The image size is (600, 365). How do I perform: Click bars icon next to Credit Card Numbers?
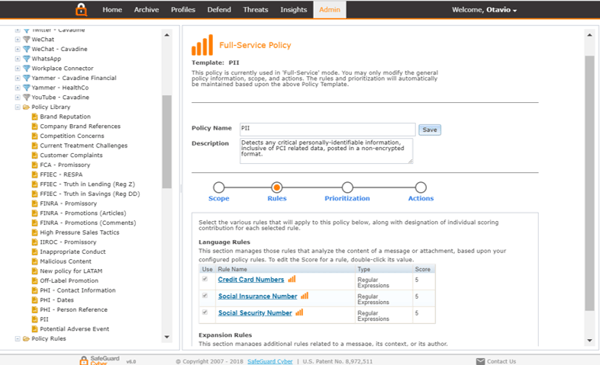pos(292,279)
